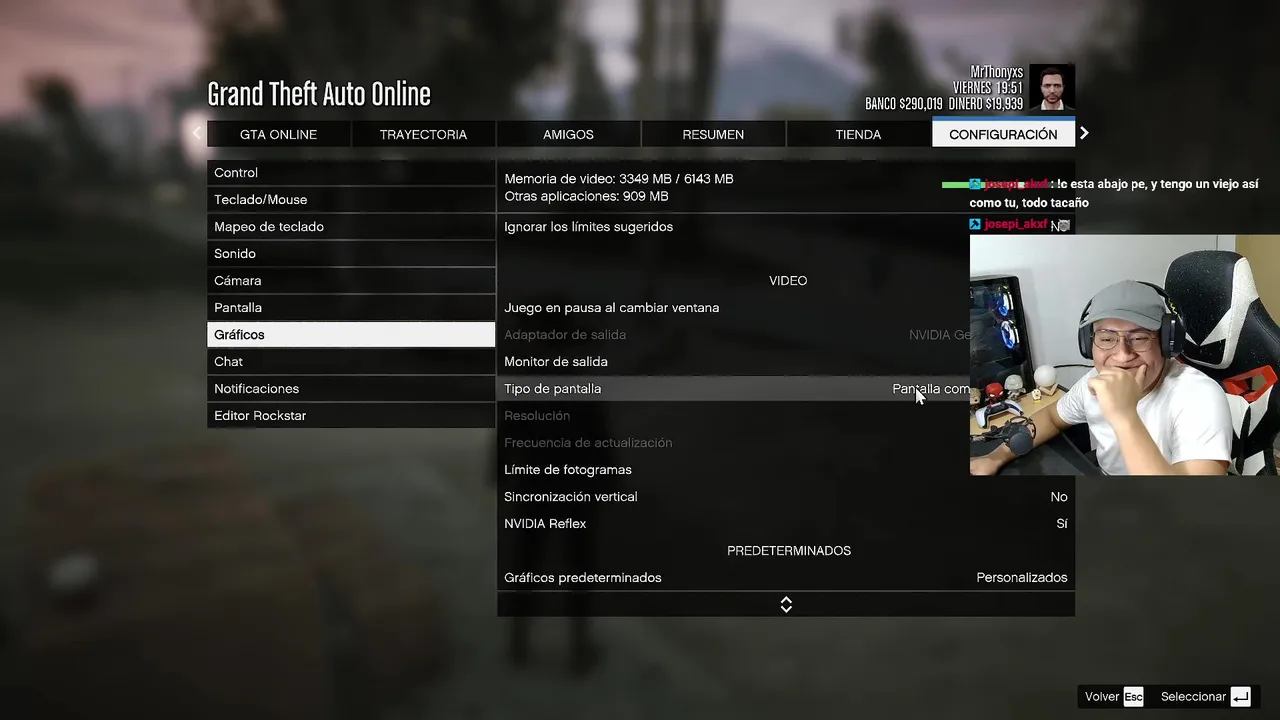Click the left arrow before GTA ONLINE tab

click(x=197, y=133)
